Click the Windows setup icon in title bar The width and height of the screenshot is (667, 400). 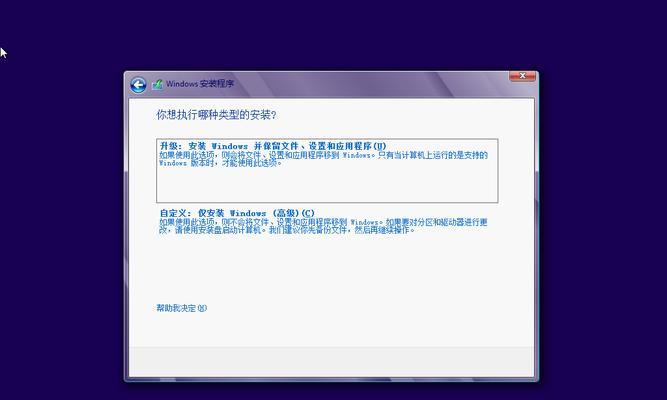[157, 84]
